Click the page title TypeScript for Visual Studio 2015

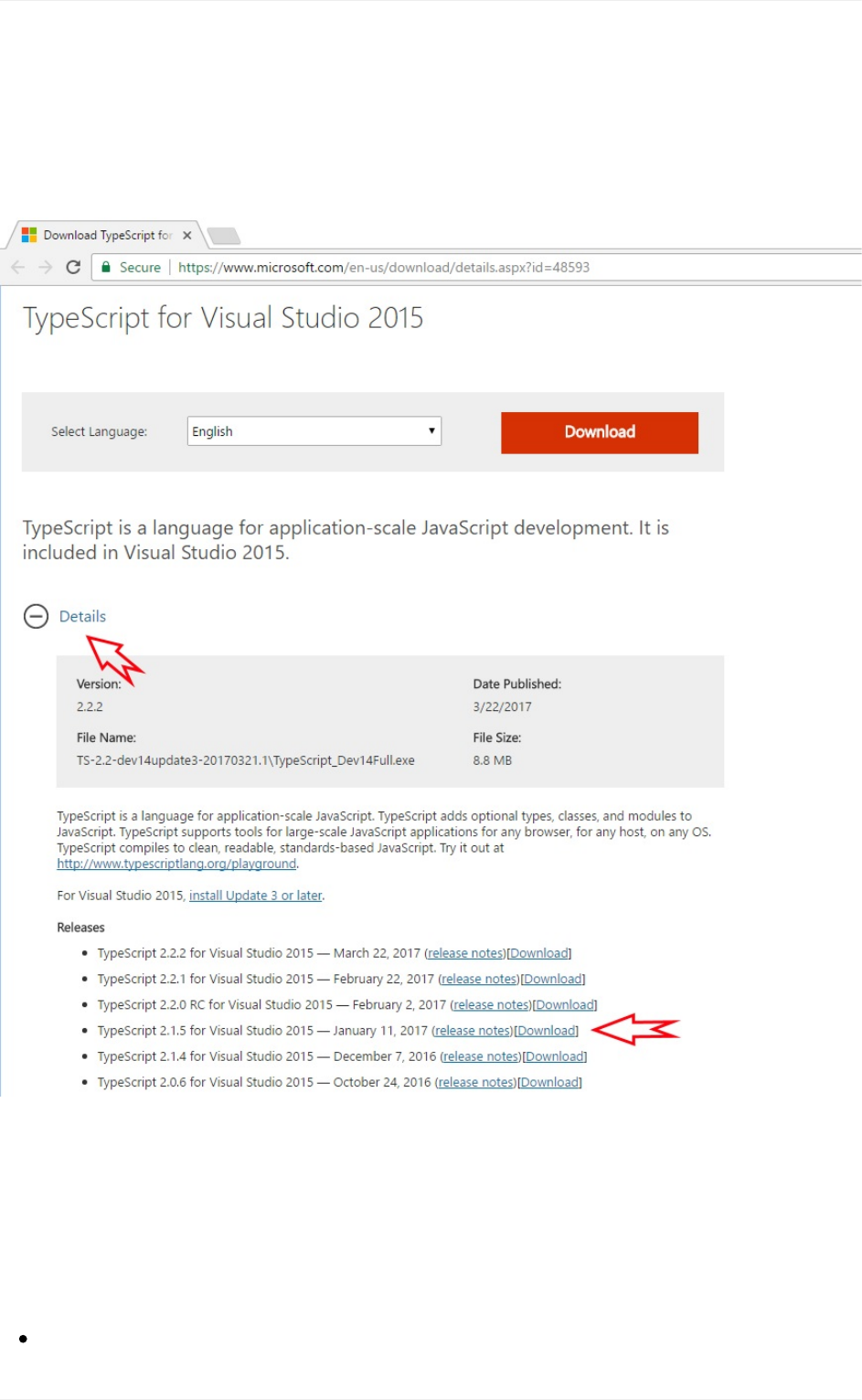tap(223, 318)
